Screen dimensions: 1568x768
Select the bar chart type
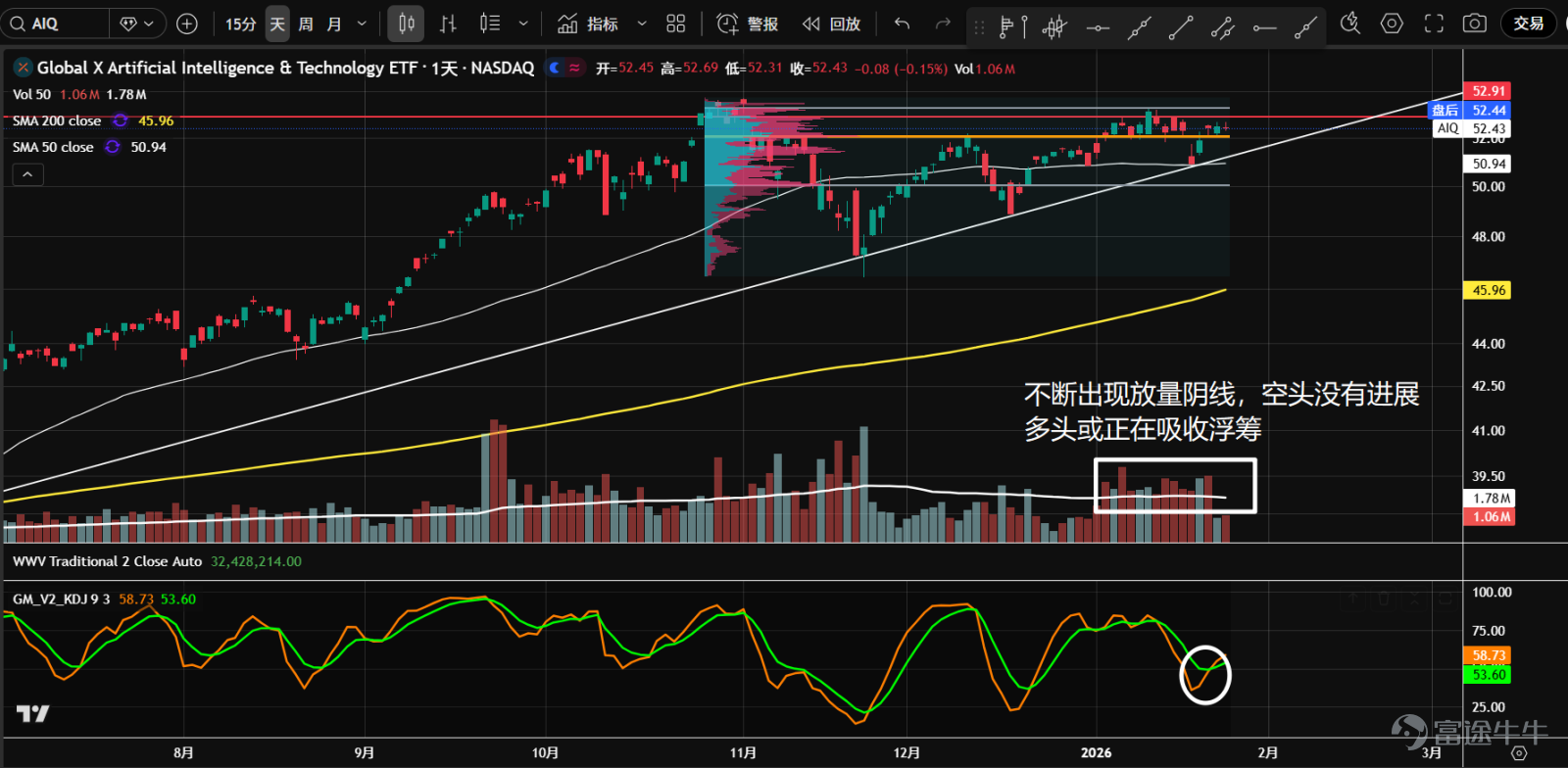pyautogui.click(x=448, y=24)
